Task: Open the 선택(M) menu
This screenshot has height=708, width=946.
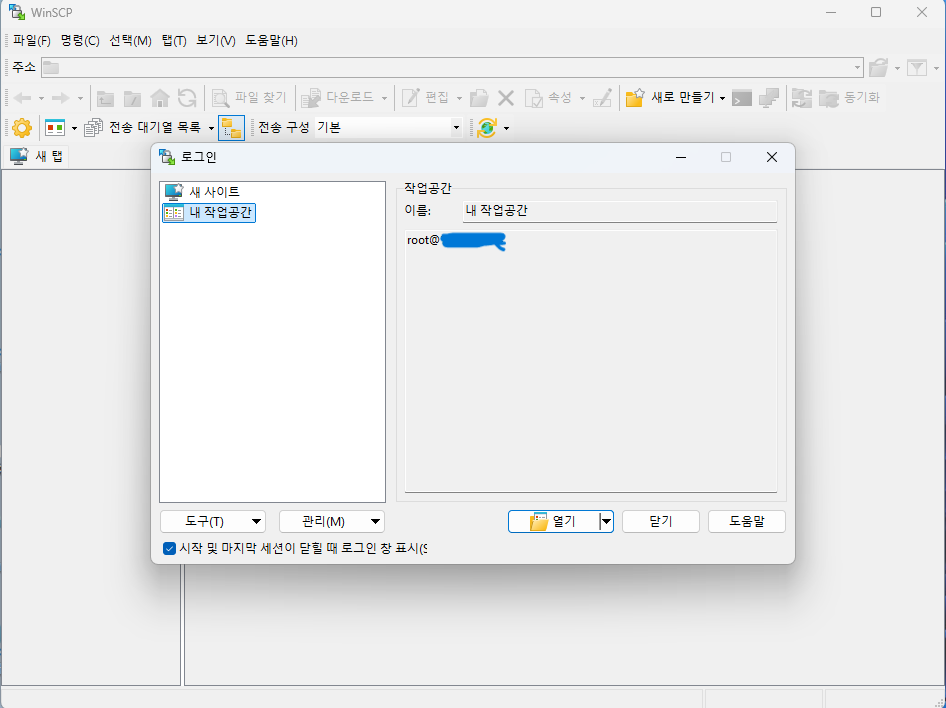Action: point(130,41)
